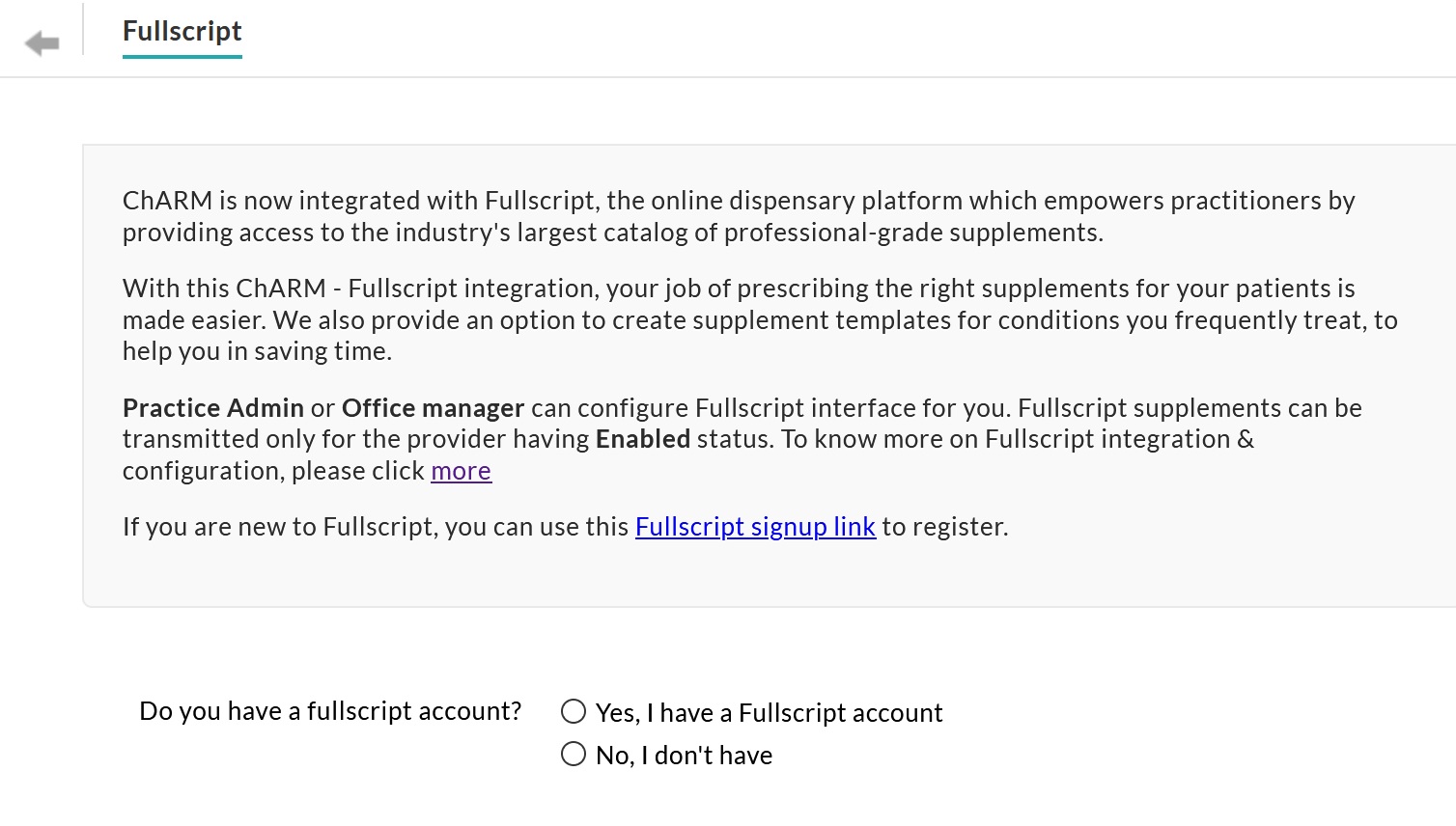Follow the Fullscript signup link to register
Image resolution: width=1456 pixels, height=826 pixels.
754,527
